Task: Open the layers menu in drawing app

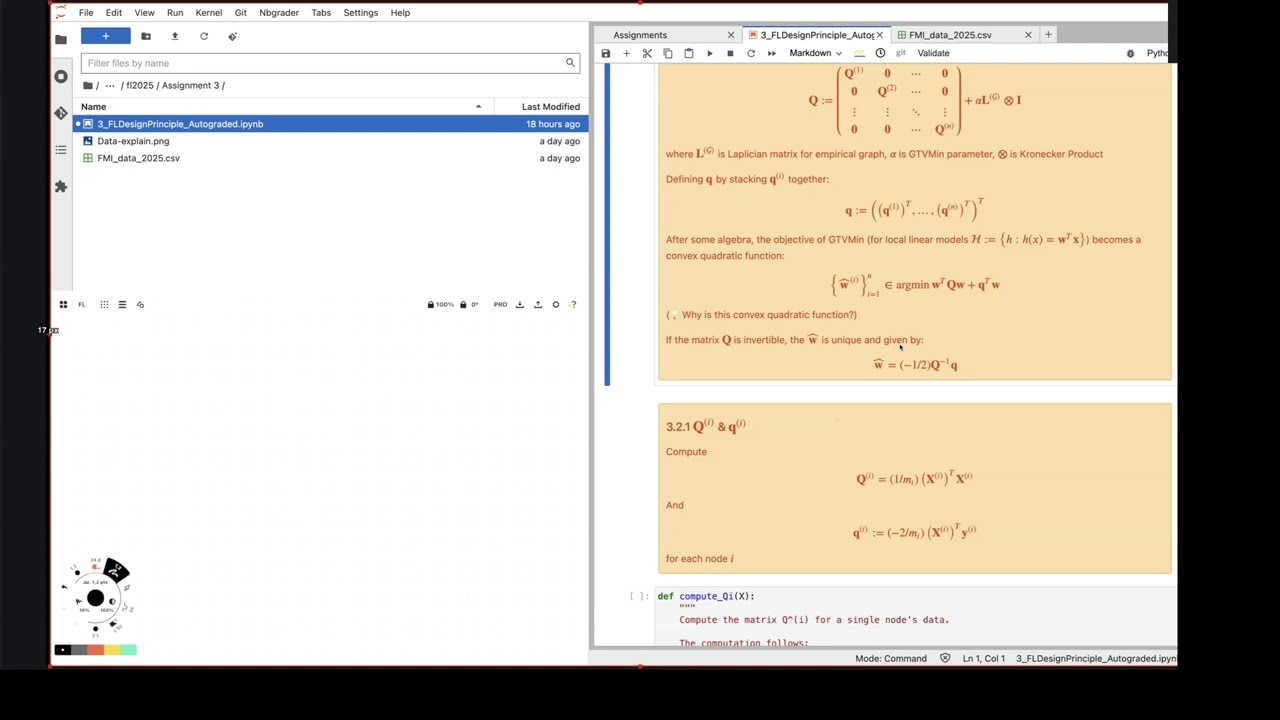Action: pos(122,304)
